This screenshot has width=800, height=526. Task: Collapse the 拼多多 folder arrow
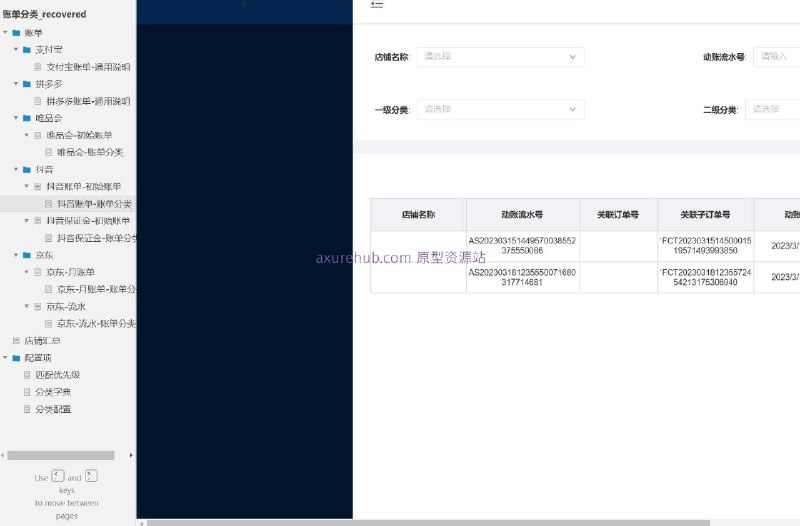[16, 84]
